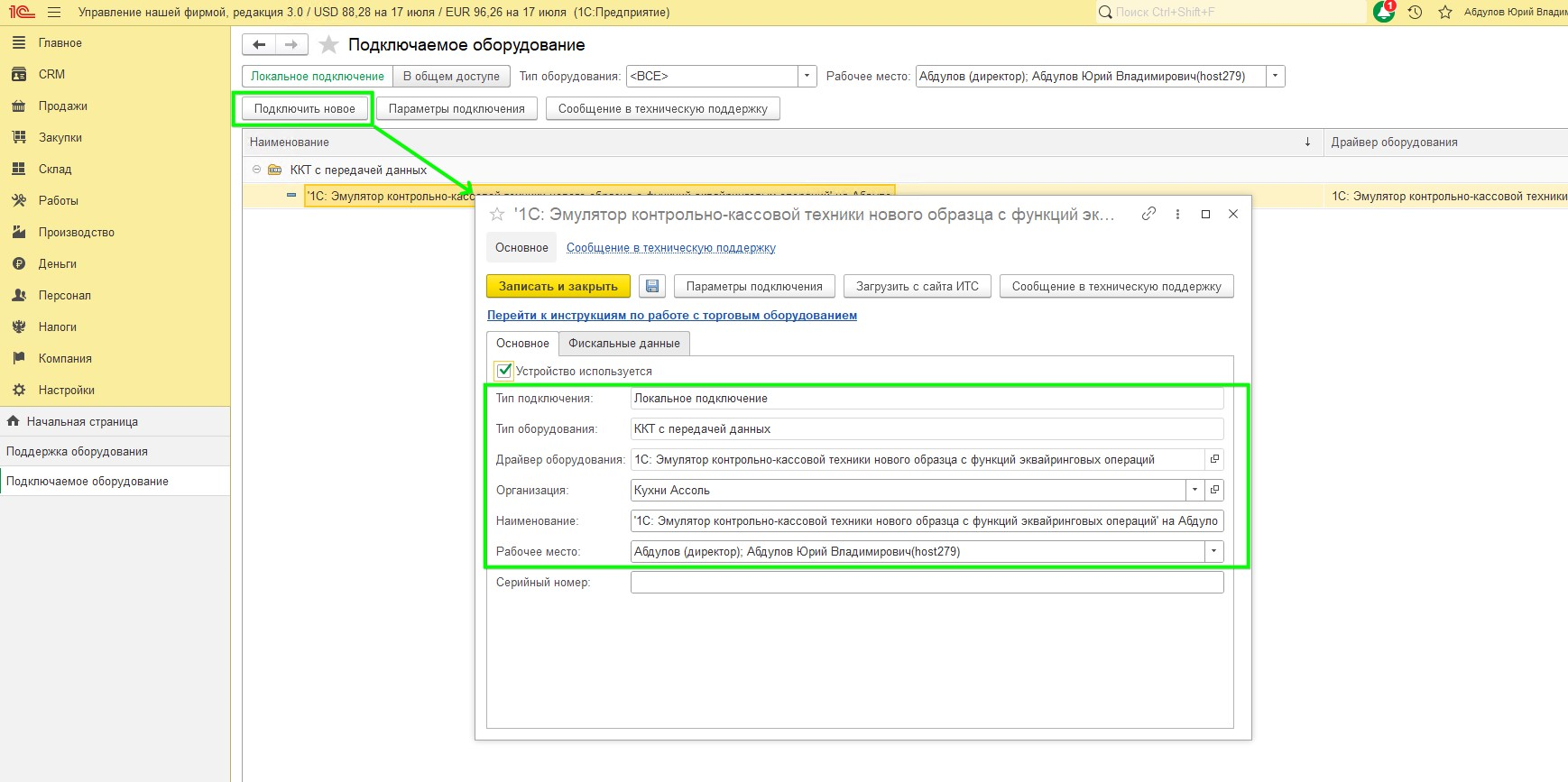Click the sort arrow in Наименование column
Viewport: 1568px width, 782px height.
click(1307, 143)
